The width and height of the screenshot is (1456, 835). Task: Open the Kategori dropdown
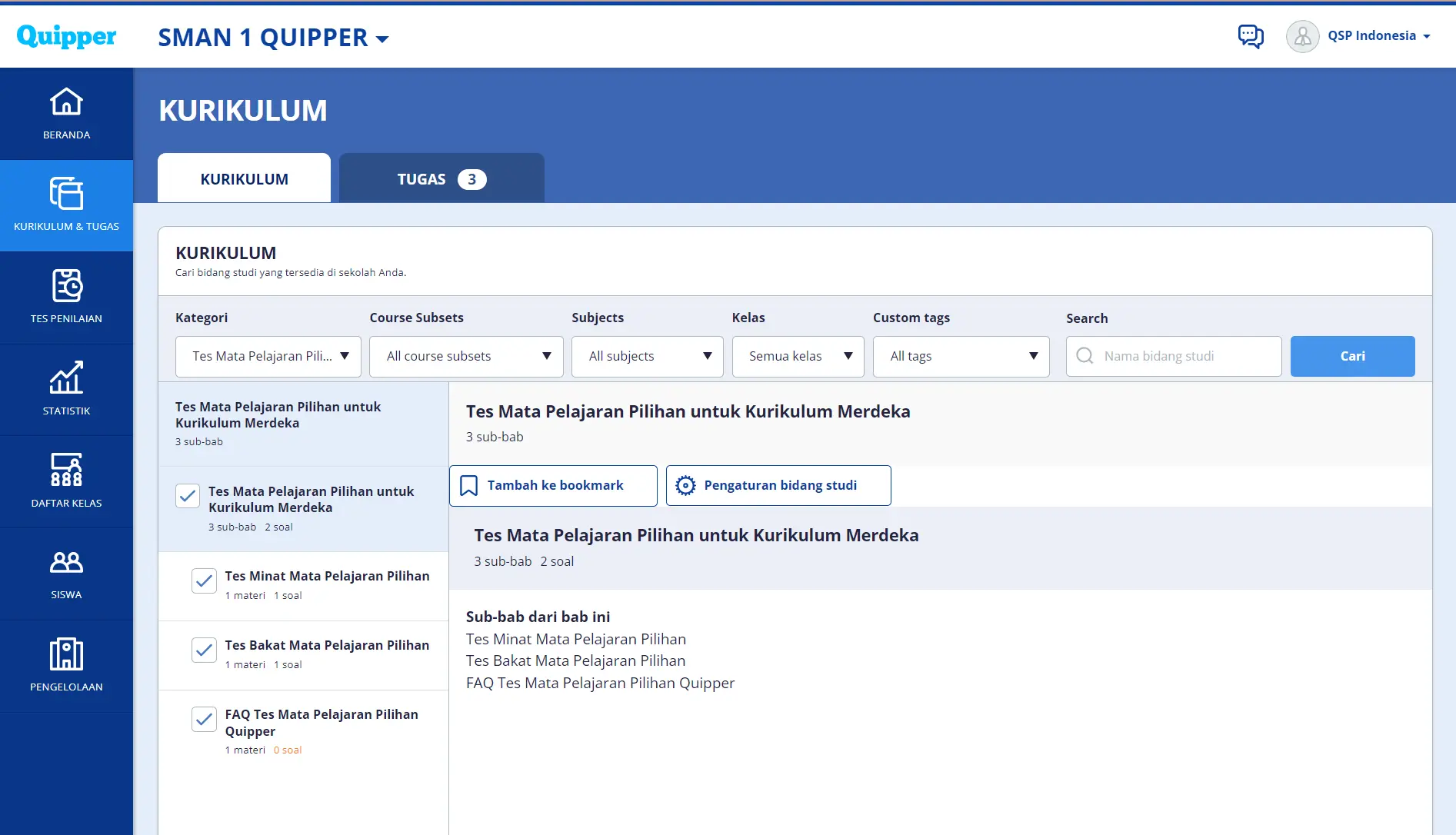268,357
